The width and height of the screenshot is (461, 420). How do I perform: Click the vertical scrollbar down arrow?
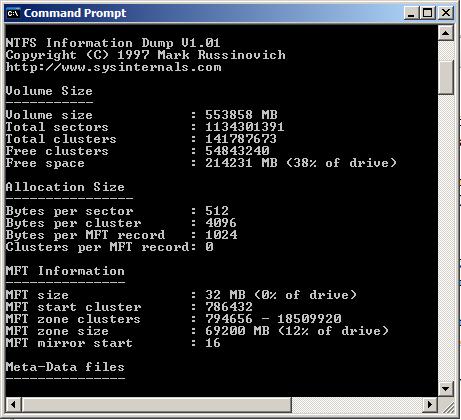click(x=446, y=388)
